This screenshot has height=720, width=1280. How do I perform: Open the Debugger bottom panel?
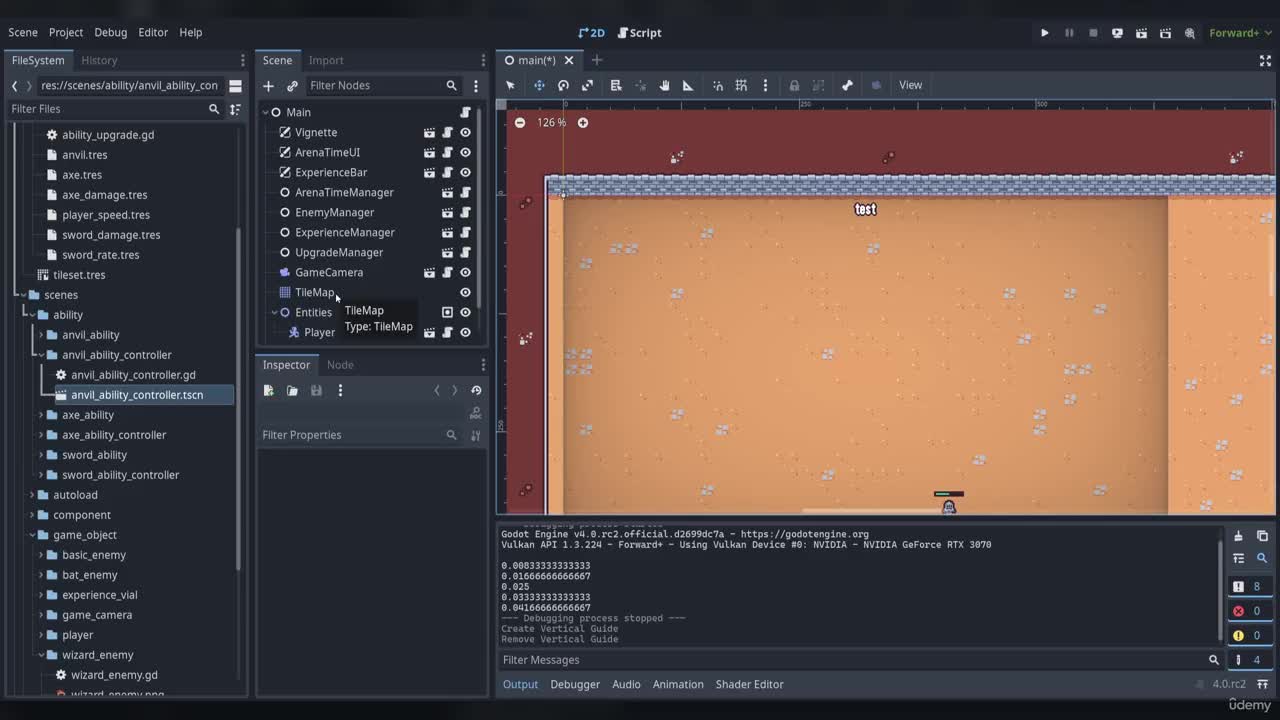pos(575,684)
